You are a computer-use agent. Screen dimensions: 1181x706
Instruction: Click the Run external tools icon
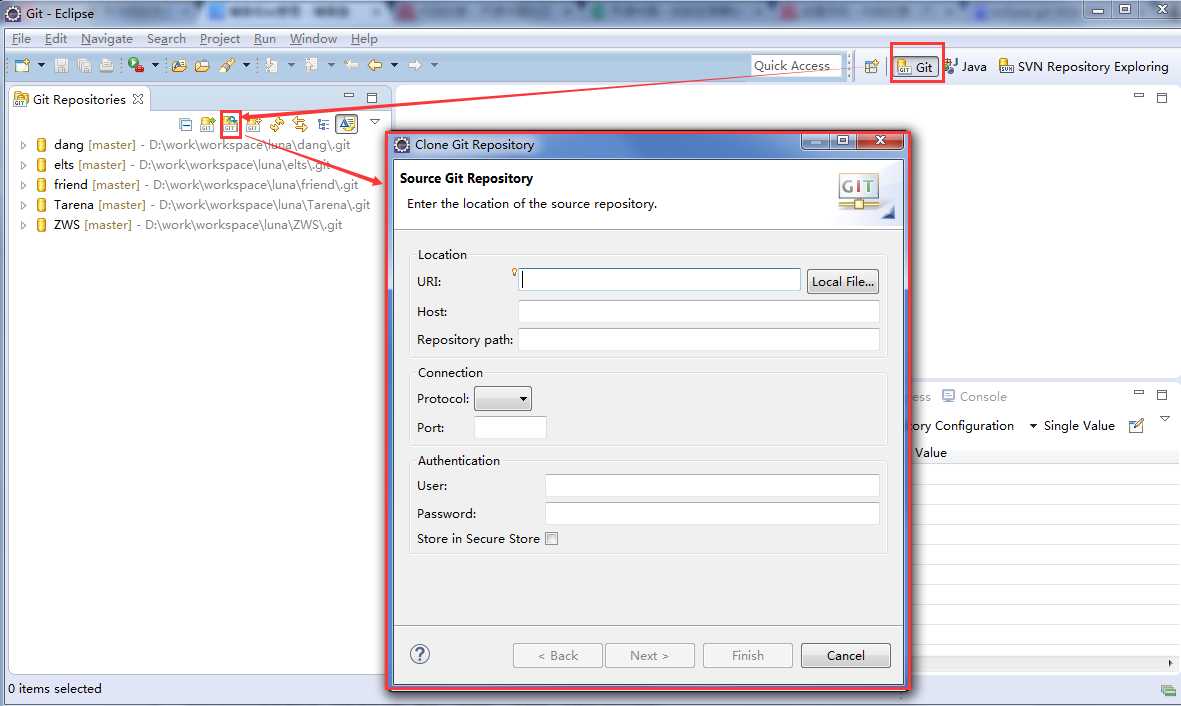coord(136,66)
